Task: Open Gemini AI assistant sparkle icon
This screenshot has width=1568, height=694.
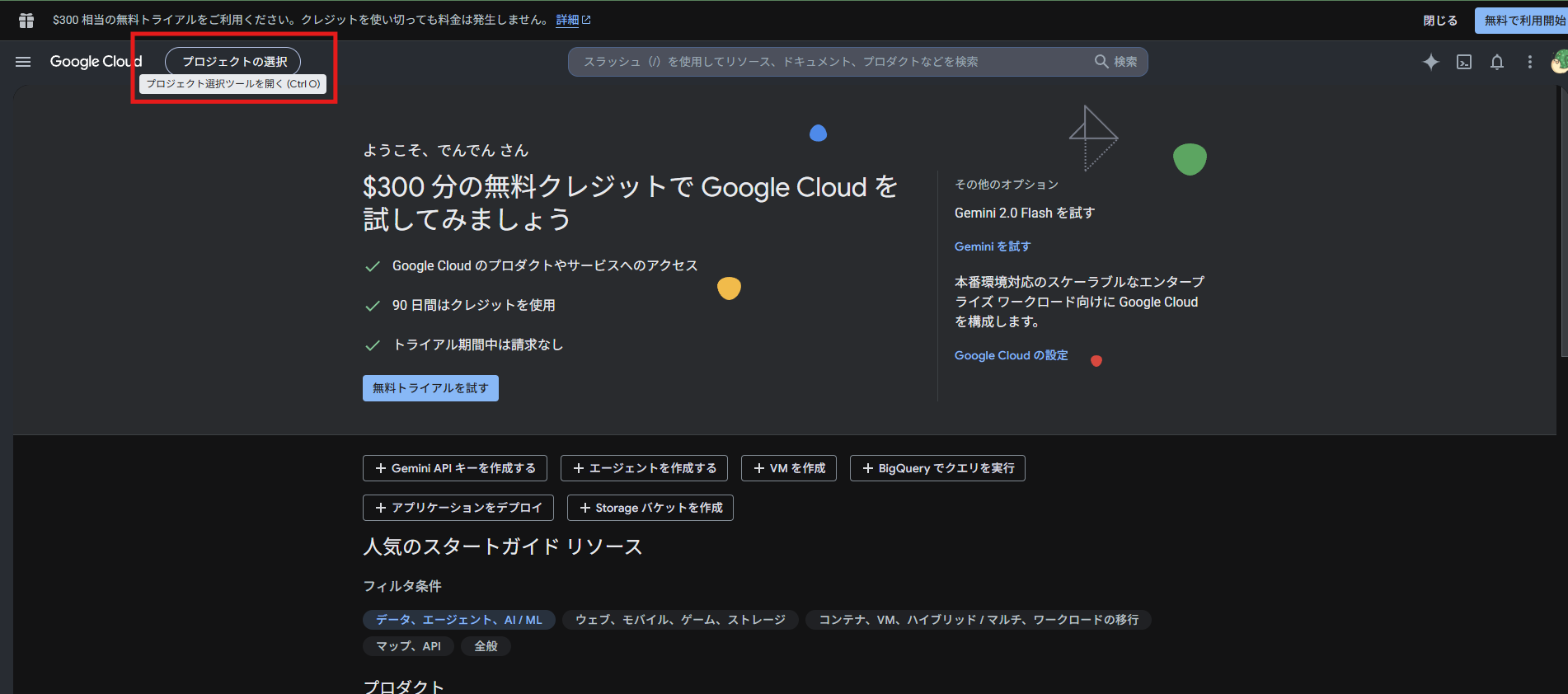Action: tap(1431, 62)
